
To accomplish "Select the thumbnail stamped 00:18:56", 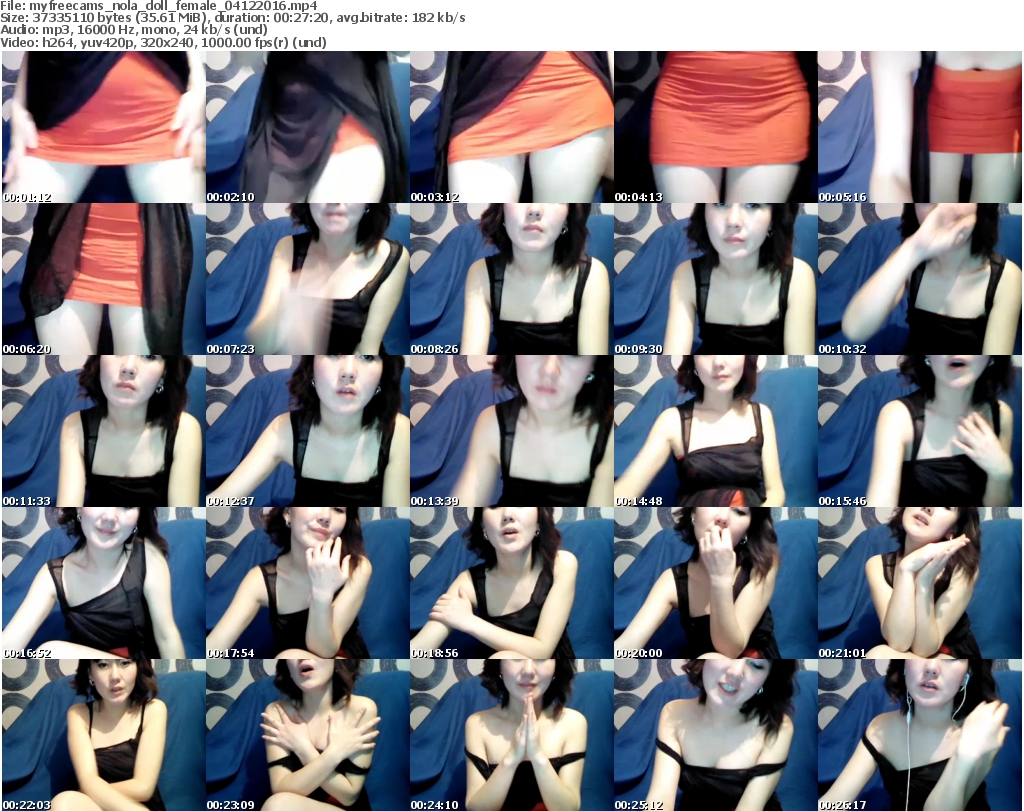I will 511,583.
